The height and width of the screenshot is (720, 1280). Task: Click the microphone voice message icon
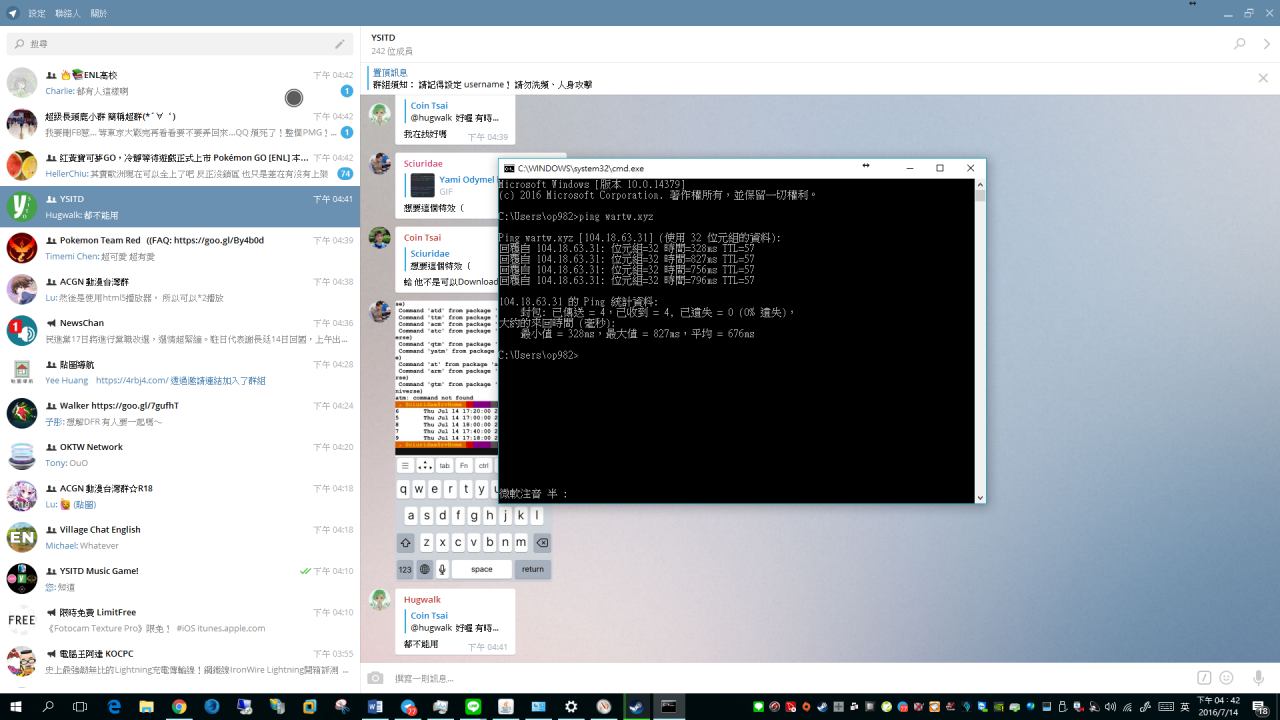(x=1258, y=678)
